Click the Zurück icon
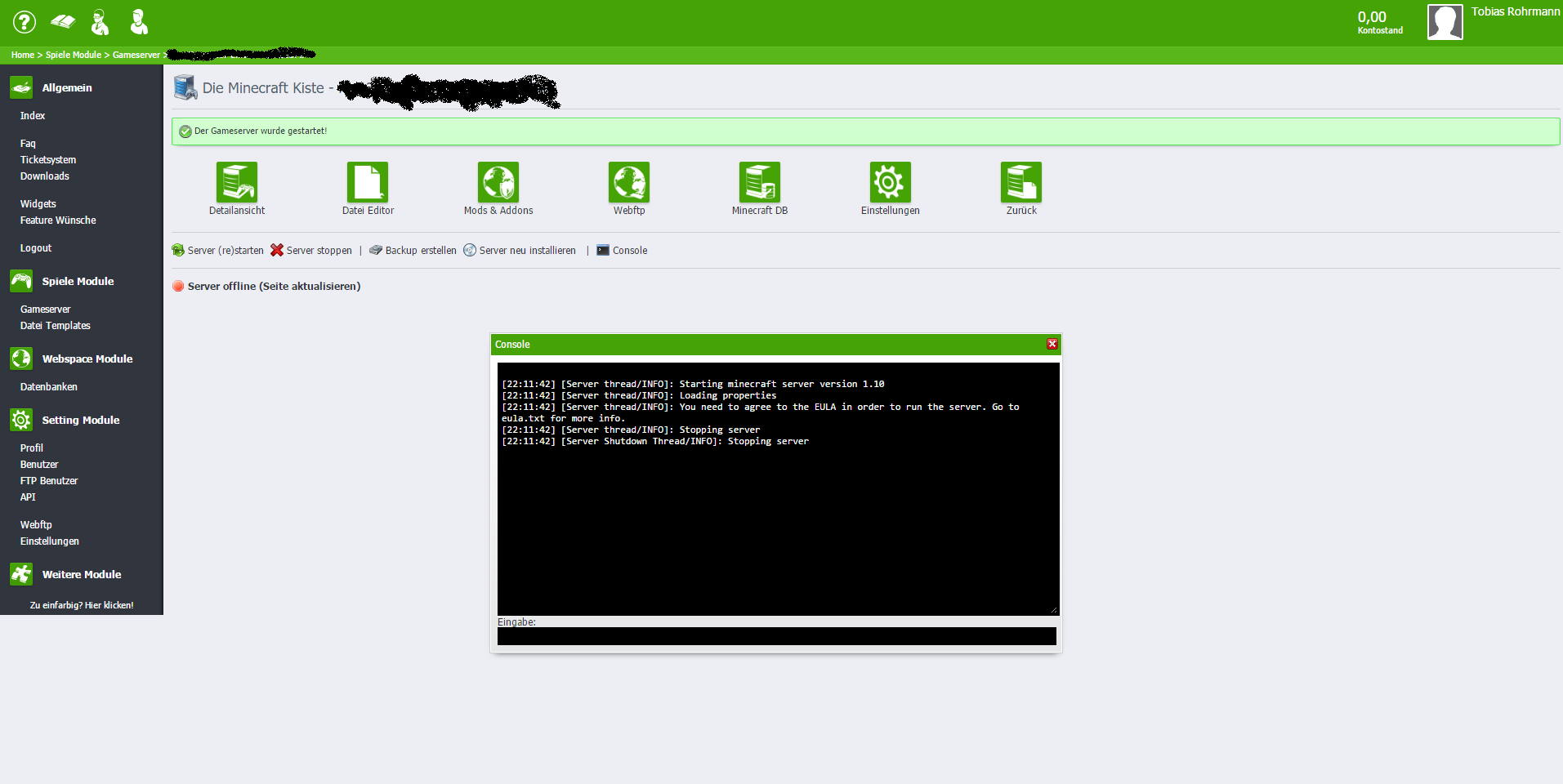This screenshot has height=784, width=1563. (1020, 182)
